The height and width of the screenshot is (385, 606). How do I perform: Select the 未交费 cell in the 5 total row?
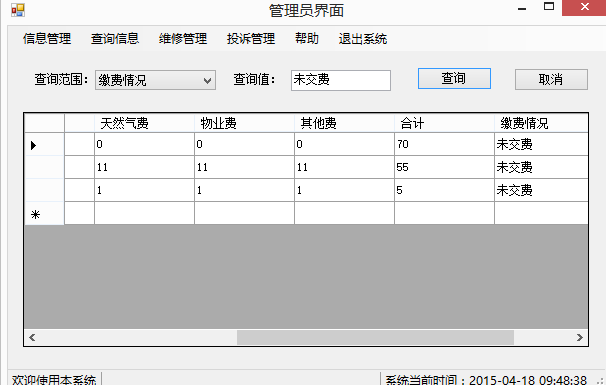[x=541, y=190]
